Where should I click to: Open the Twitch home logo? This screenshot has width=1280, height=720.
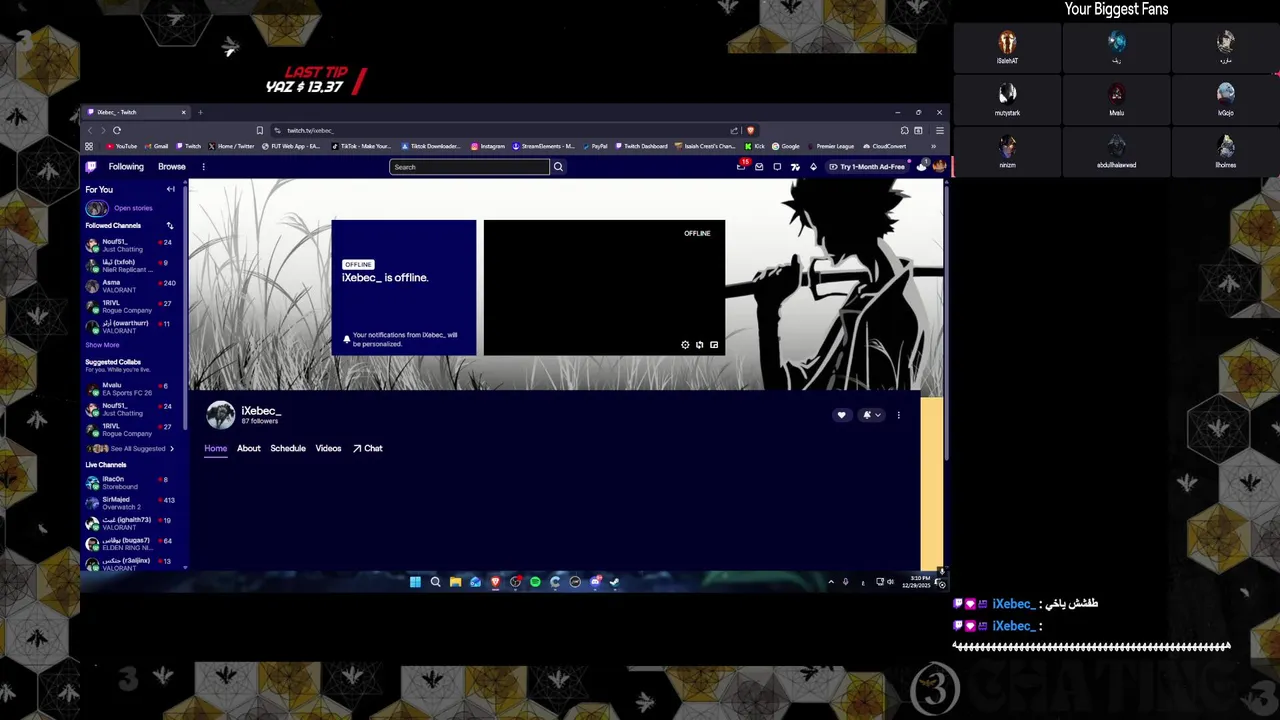91,167
